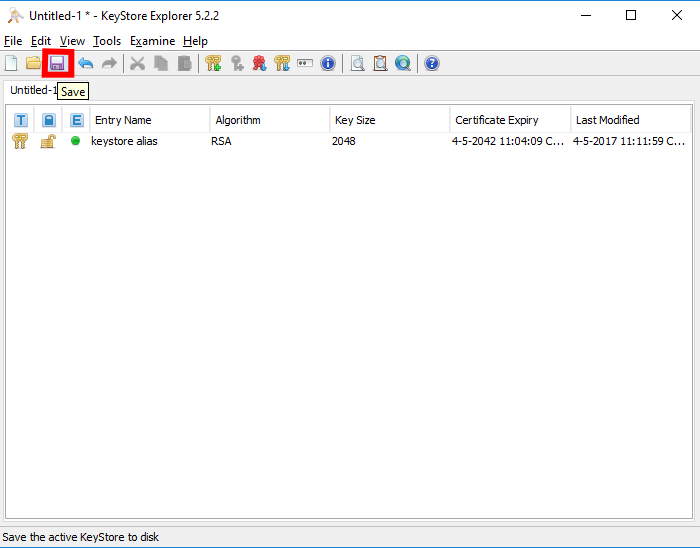The image size is (700, 548).
Task: Click the Import Trusted Certificate rosette icon
Action: (x=259, y=63)
